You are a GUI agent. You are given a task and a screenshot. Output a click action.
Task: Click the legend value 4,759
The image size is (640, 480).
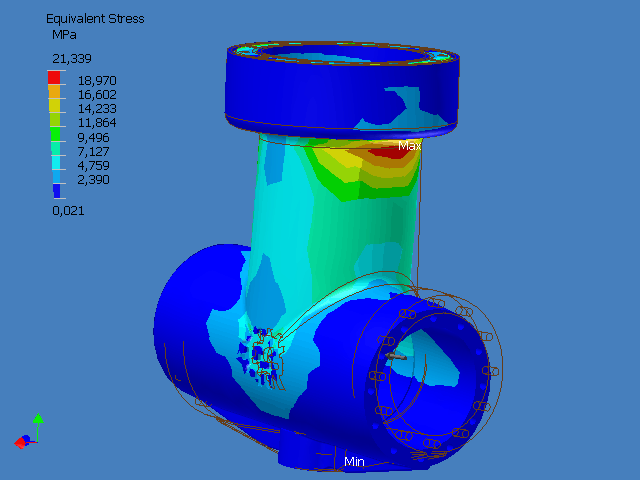pyautogui.click(x=93, y=166)
